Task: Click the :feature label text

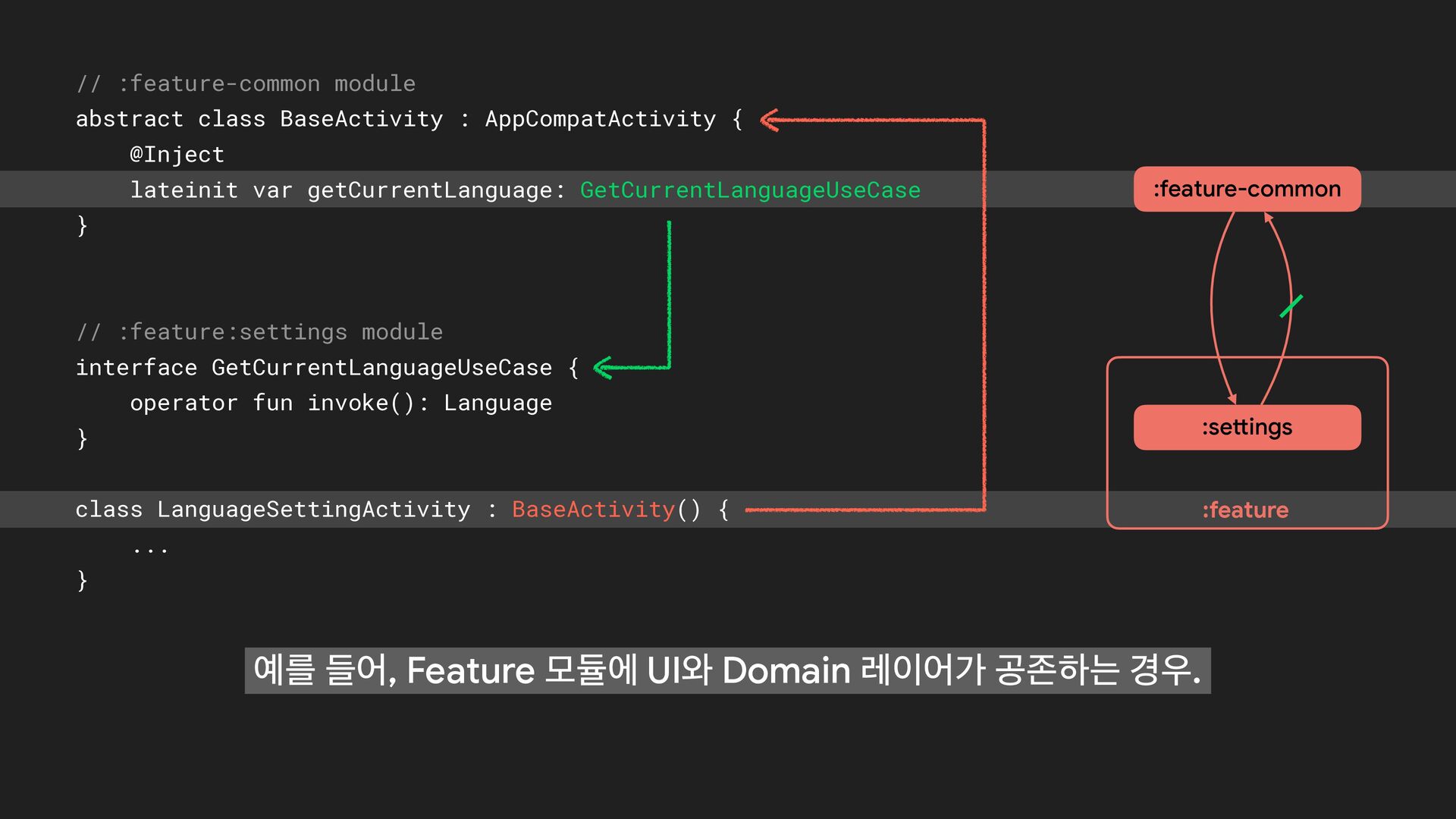Action: pos(1245,510)
